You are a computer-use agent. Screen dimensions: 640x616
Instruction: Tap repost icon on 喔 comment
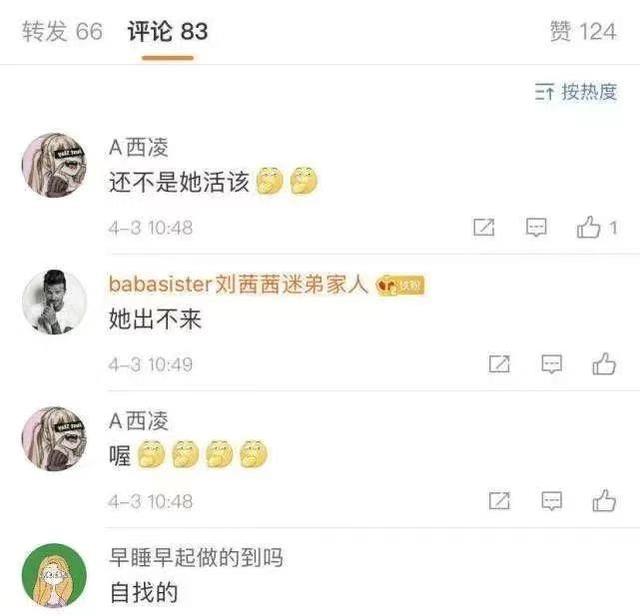pyautogui.click(x=500, y=501)
